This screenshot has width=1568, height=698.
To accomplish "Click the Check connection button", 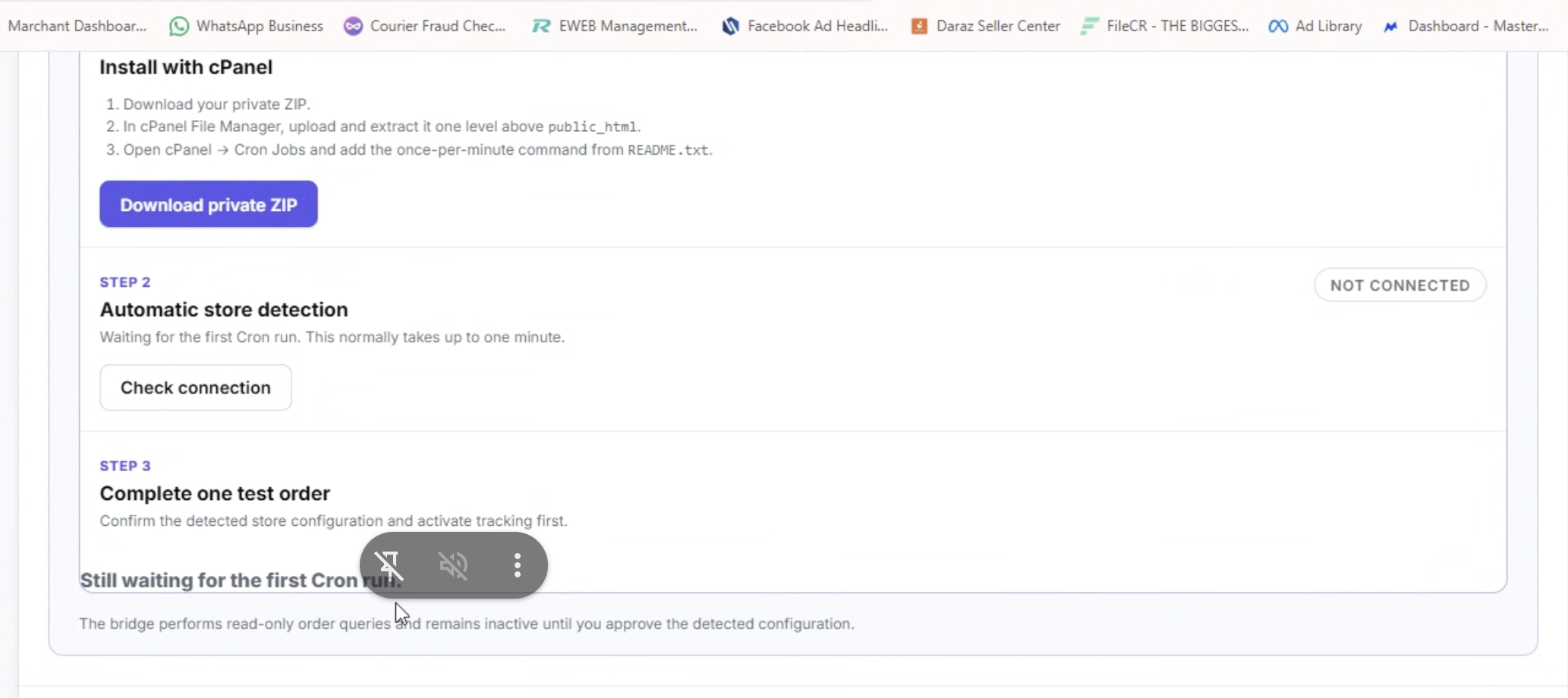I will point(196,388).
